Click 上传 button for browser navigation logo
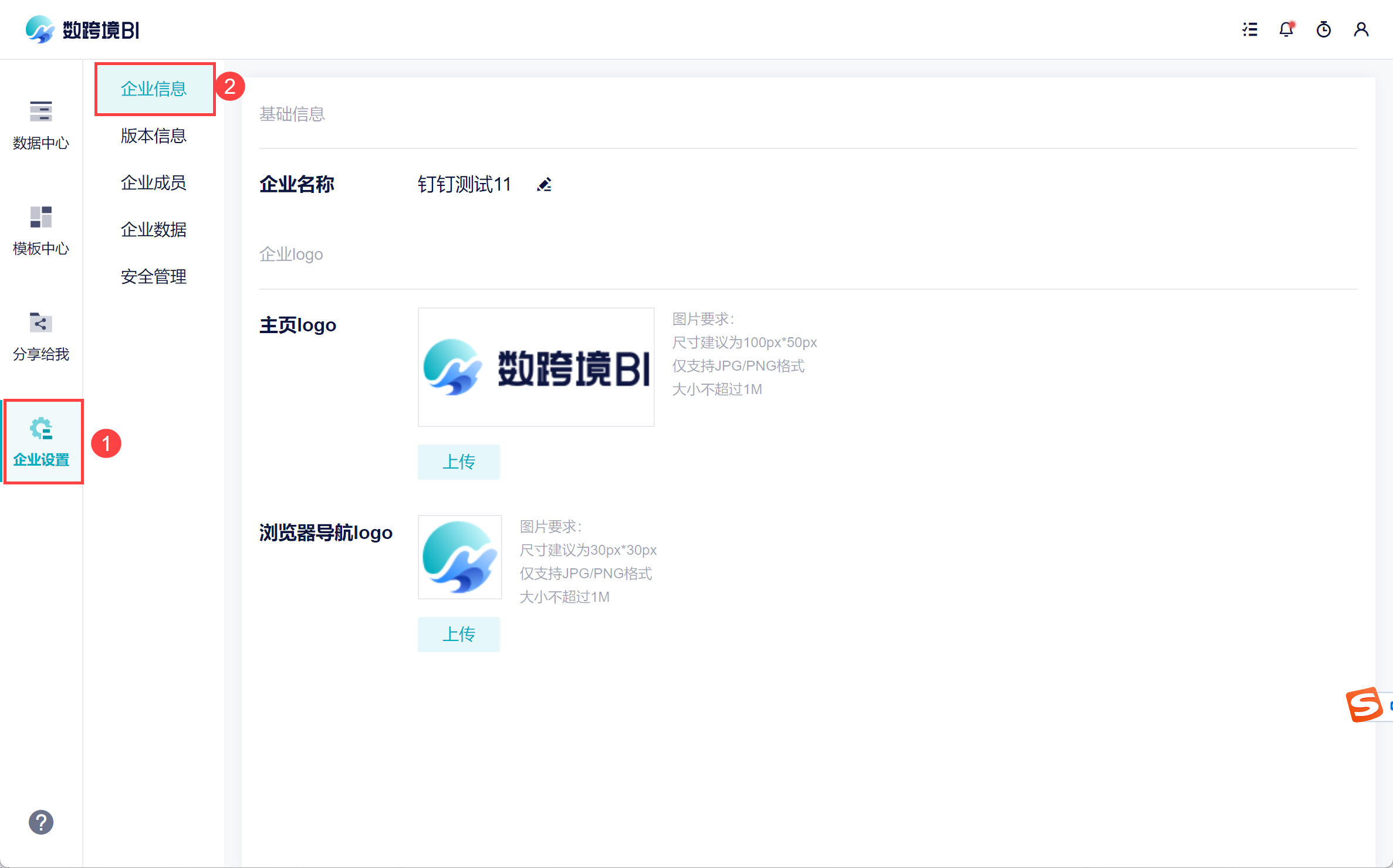Image resolution: width=1393 pixels, height=868 pixels. (x=458, y=635)
